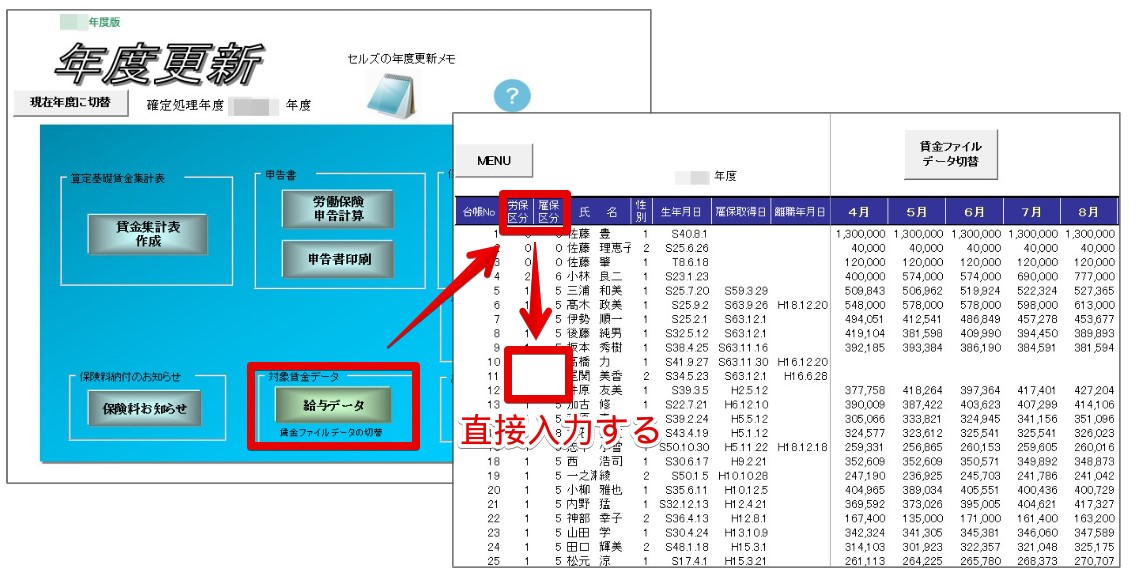
Task: Select the 雇保区分 column header
Action: click(x=549, y=212)
